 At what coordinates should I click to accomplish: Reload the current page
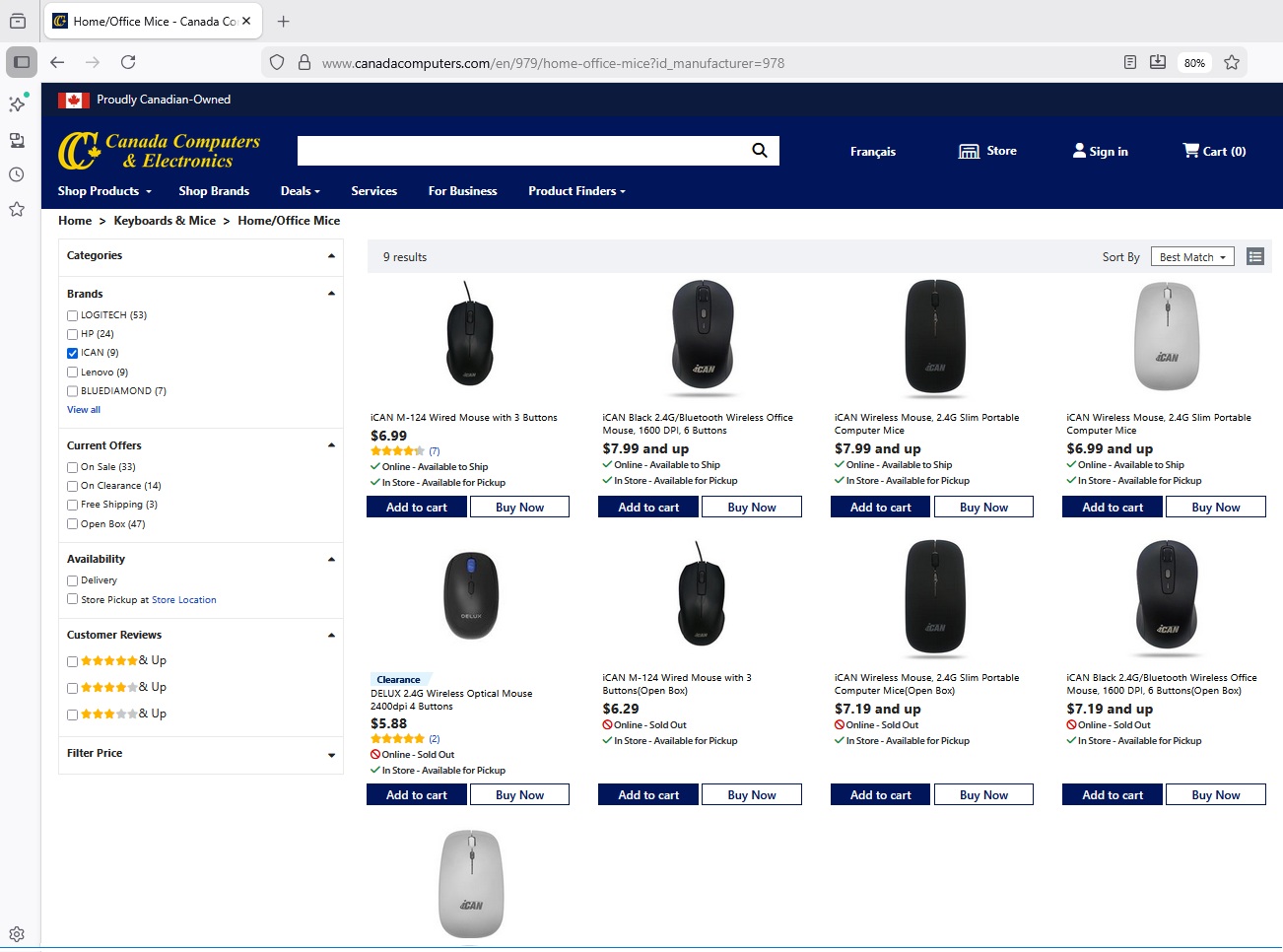coord(128,62)
